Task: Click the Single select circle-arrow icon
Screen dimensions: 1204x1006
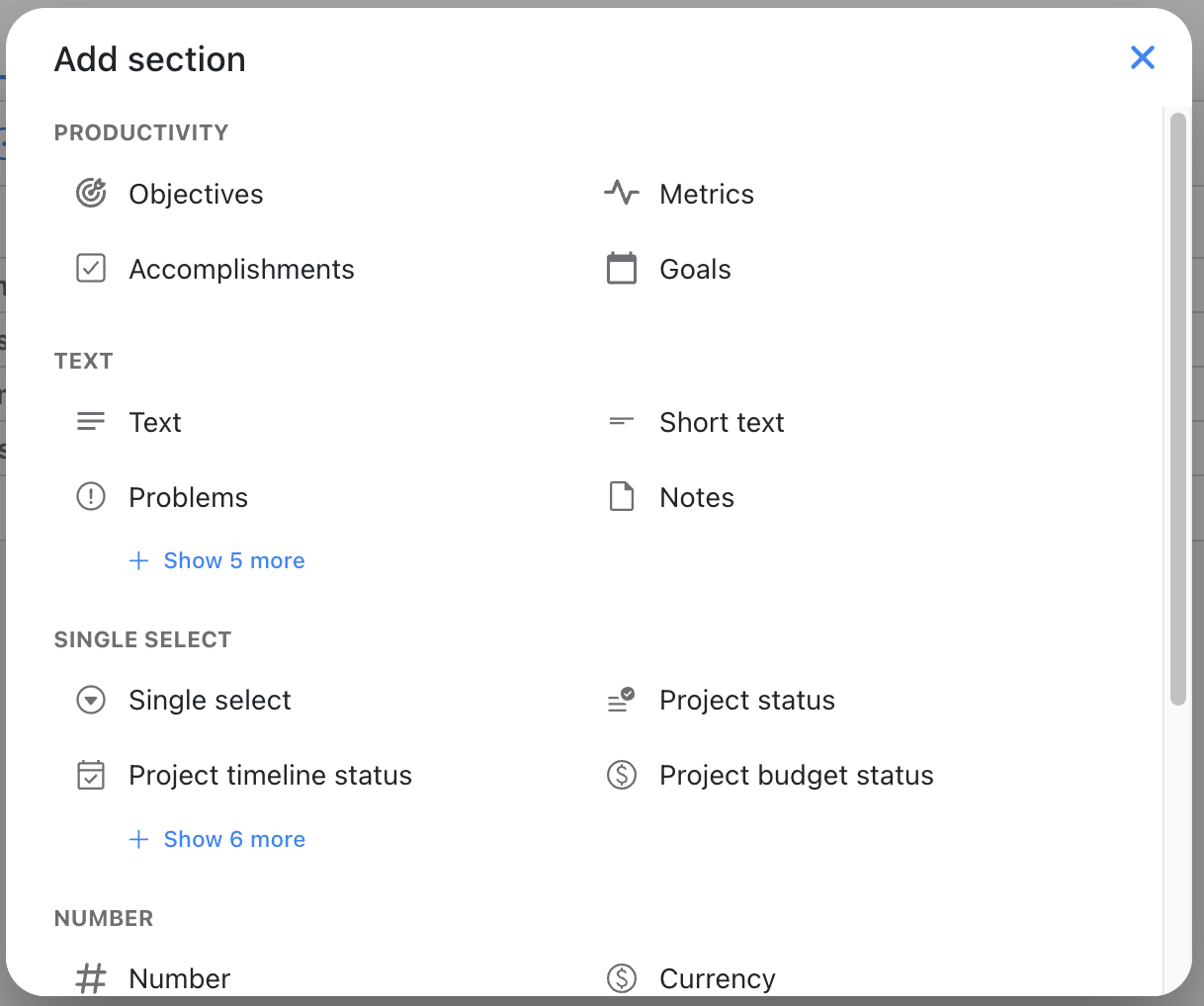Action: [91, 701]
